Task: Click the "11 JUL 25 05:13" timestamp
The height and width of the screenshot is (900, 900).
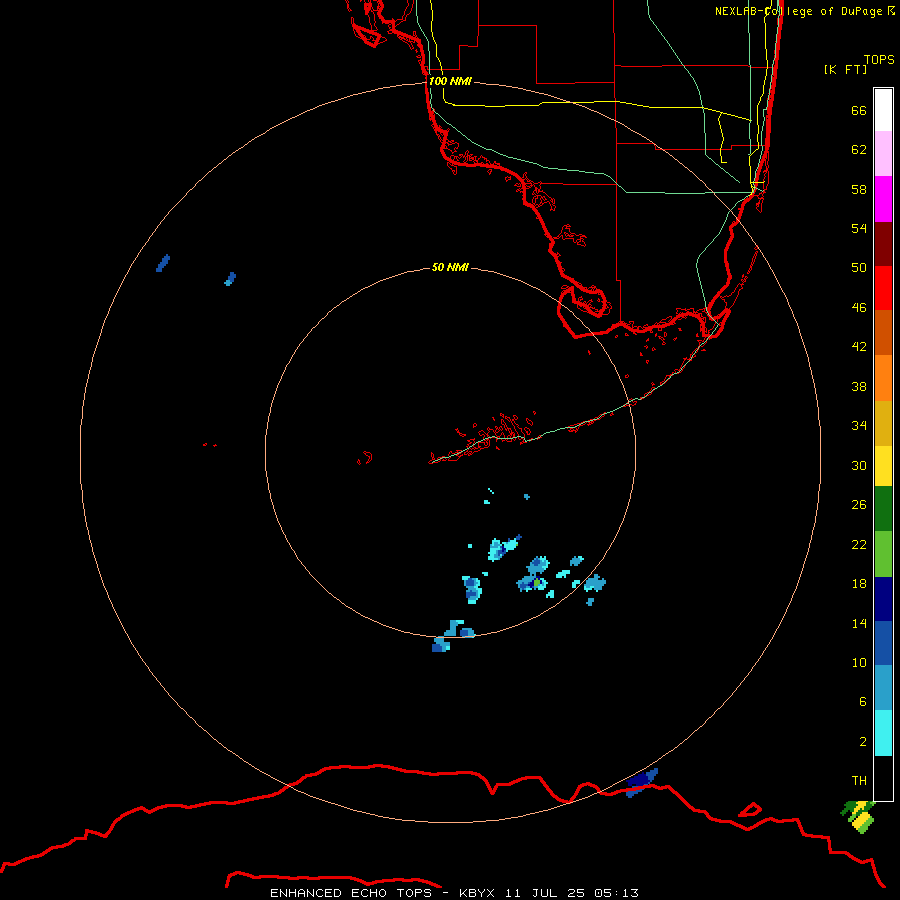Action: coord(572,893)
